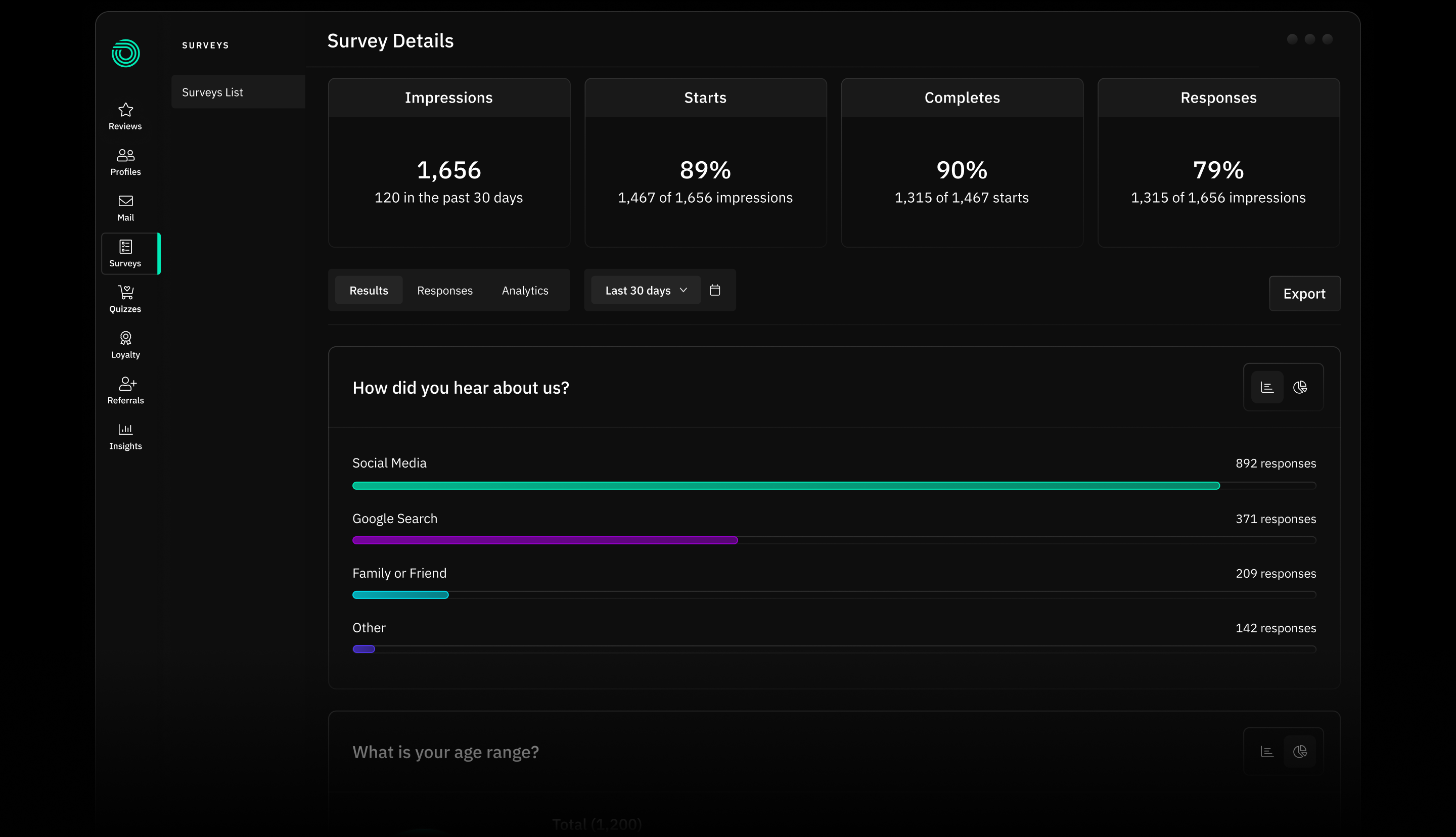
Task: Click the Family or Friend progress bar
Action: pyautogui.click(x=834, y=595)
